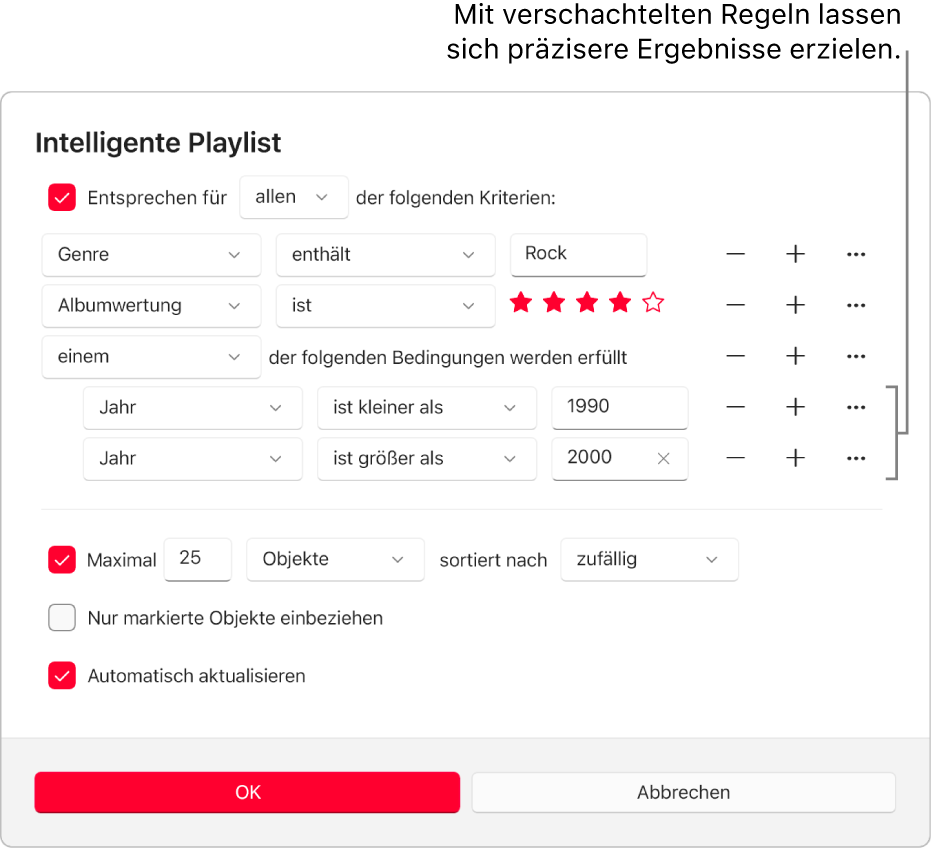934x849 pixels.
Task: Change the 'ist kleiner als' comparison dropdown
Action: [427, 407]
